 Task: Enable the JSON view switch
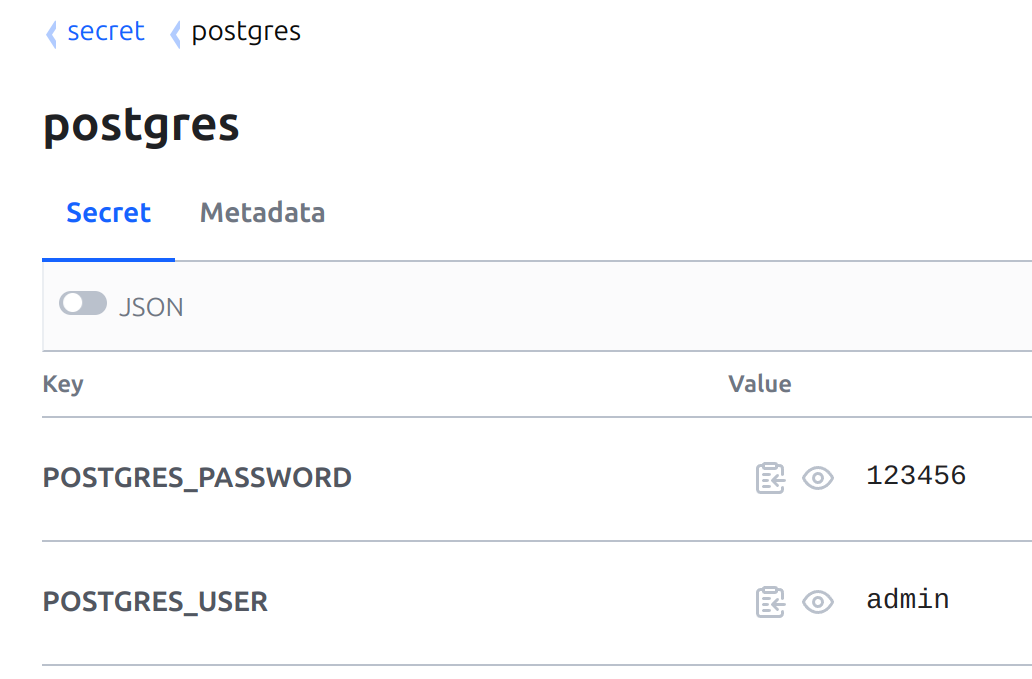click(83, 303)
